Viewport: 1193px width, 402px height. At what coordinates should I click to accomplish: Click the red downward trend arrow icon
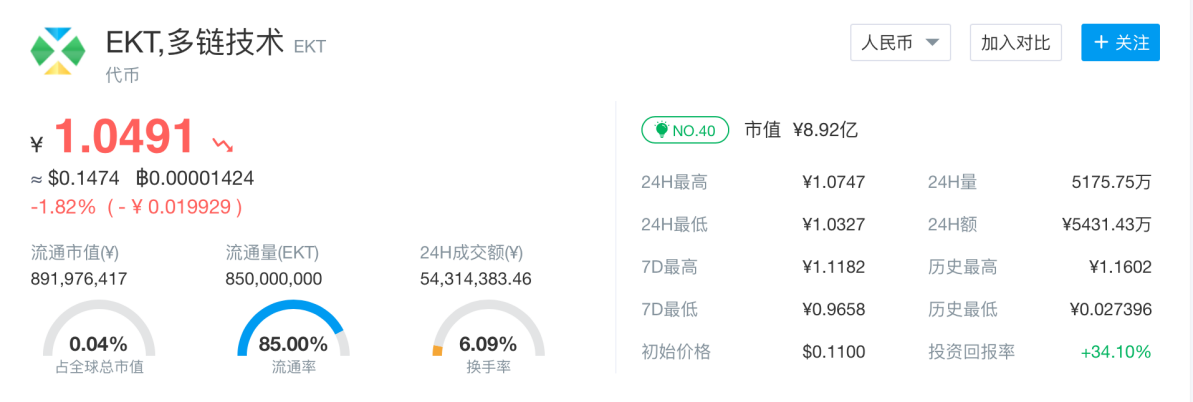(223, 142)
